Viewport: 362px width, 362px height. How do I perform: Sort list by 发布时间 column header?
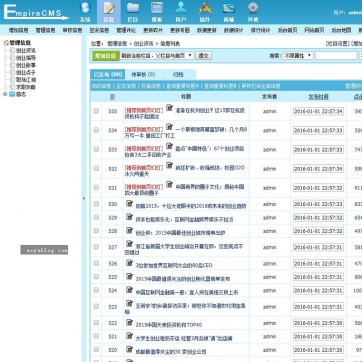pyautogui.click(x=318, y=97)
